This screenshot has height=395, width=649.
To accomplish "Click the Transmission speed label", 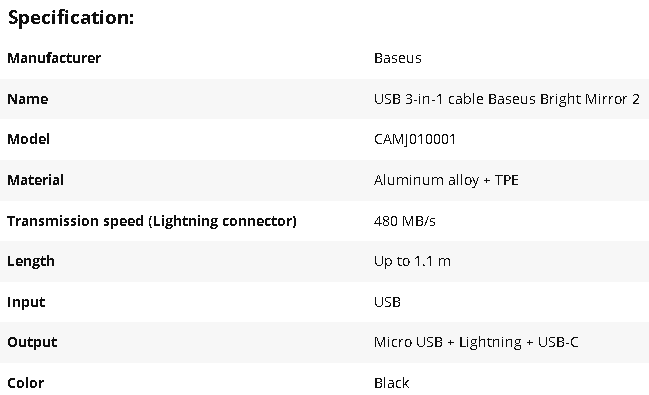I will point(152,221).
